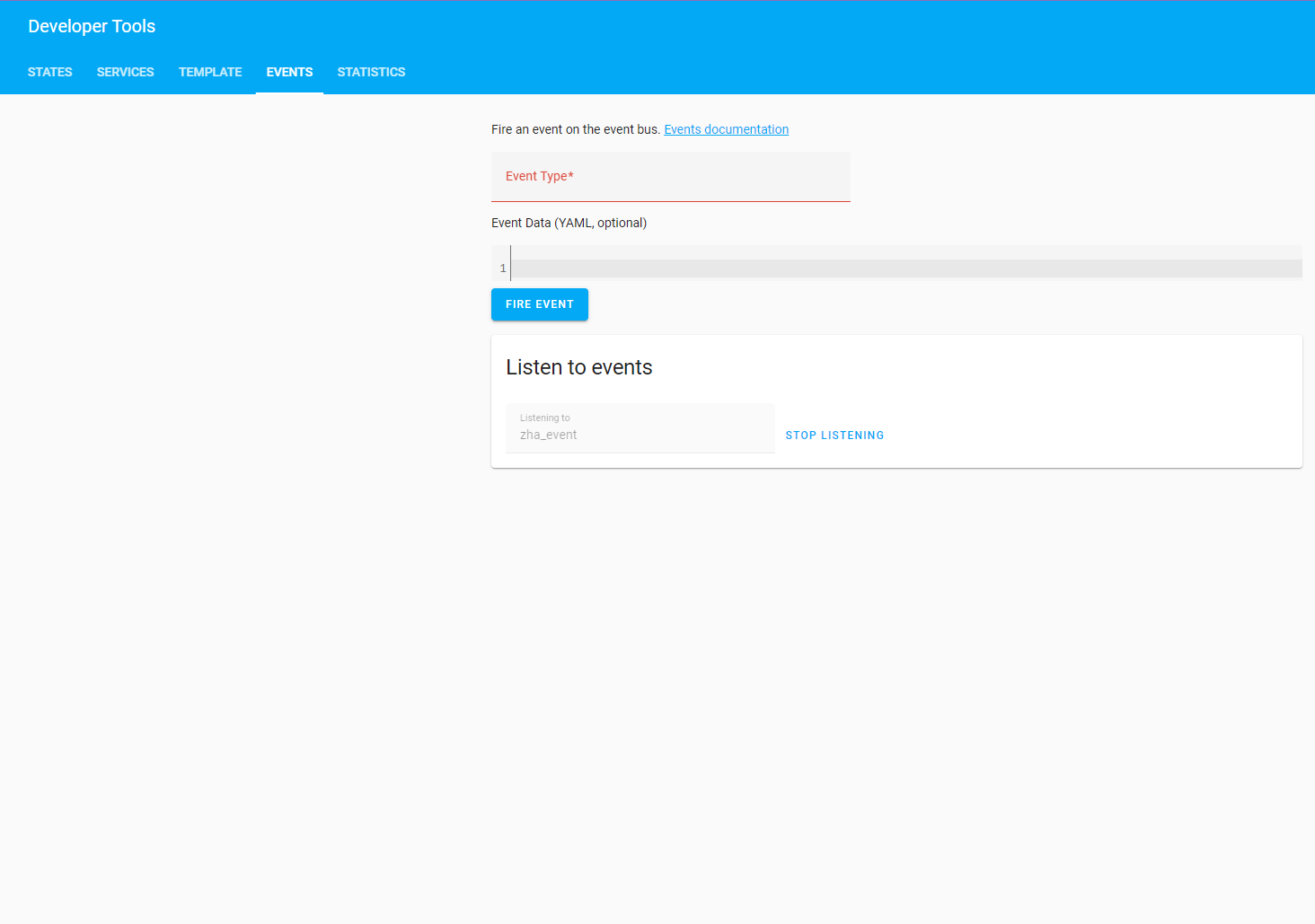Open the Events documentation link
1315x924 pixels.
pyautogui.click(x=726, y=129)
